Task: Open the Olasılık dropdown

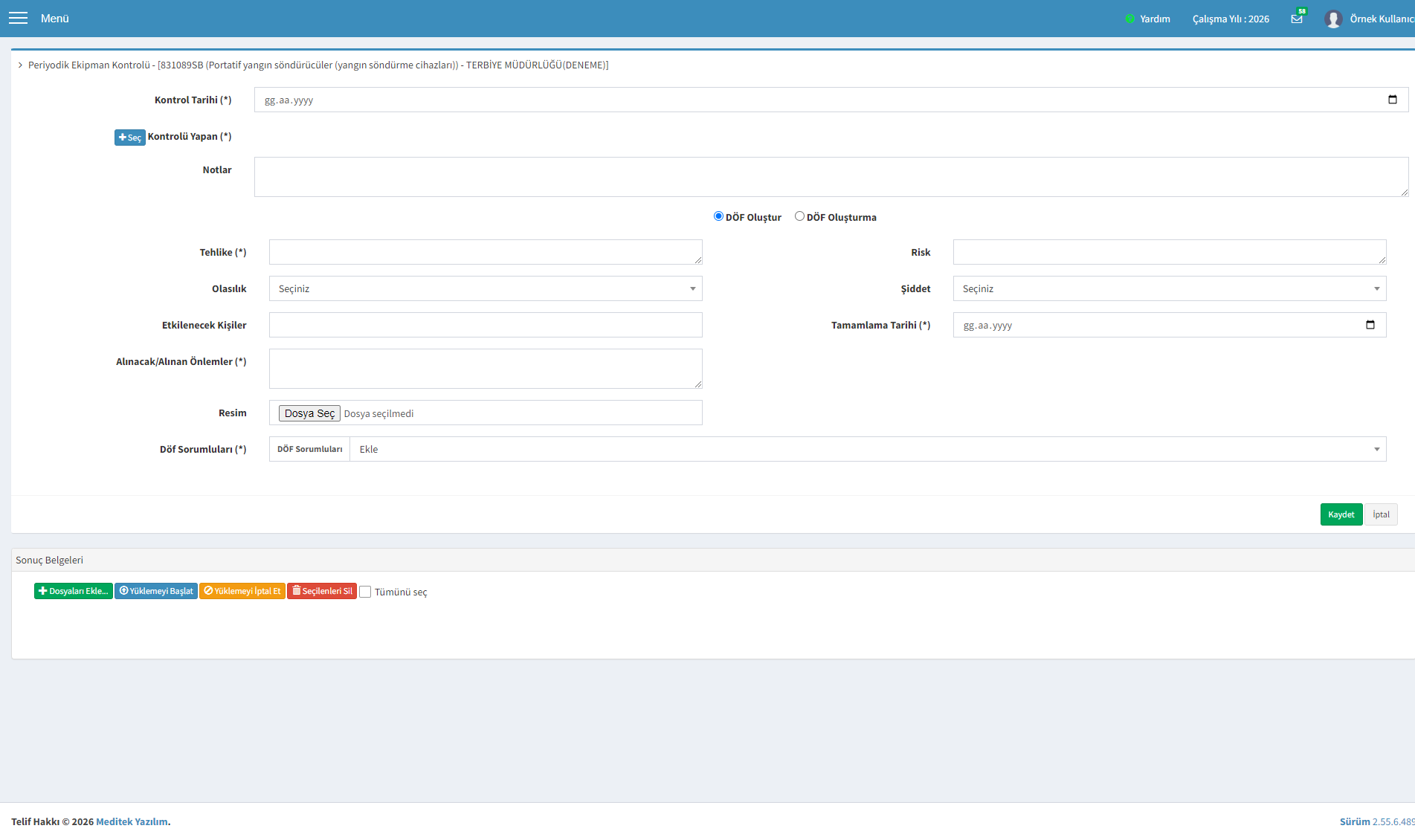Action: click(486, 288)
